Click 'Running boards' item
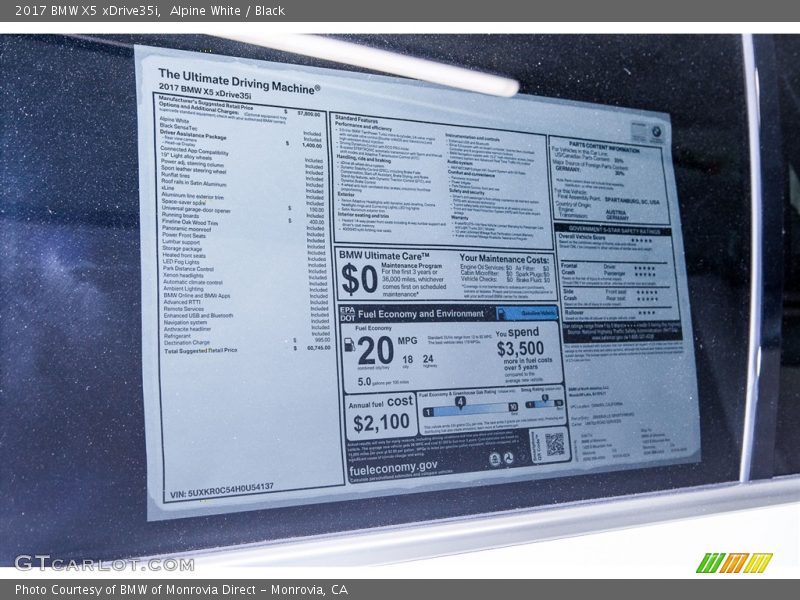Image resolution: width=800 pixels, height=600 pixels. point(180,215)
